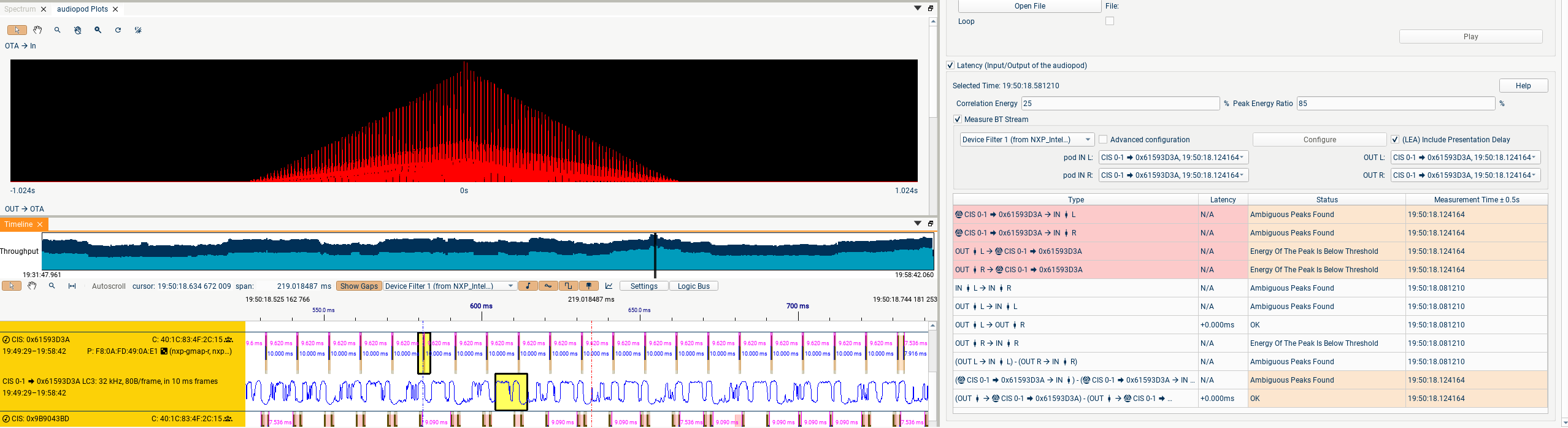Click the refresh plot icon

pyautogui.click(x=118, y=30)
